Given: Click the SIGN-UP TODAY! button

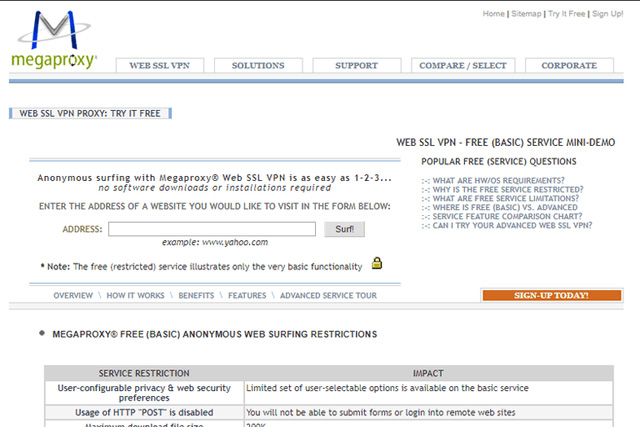Looking at the screenshot, I should pos(551,295).
